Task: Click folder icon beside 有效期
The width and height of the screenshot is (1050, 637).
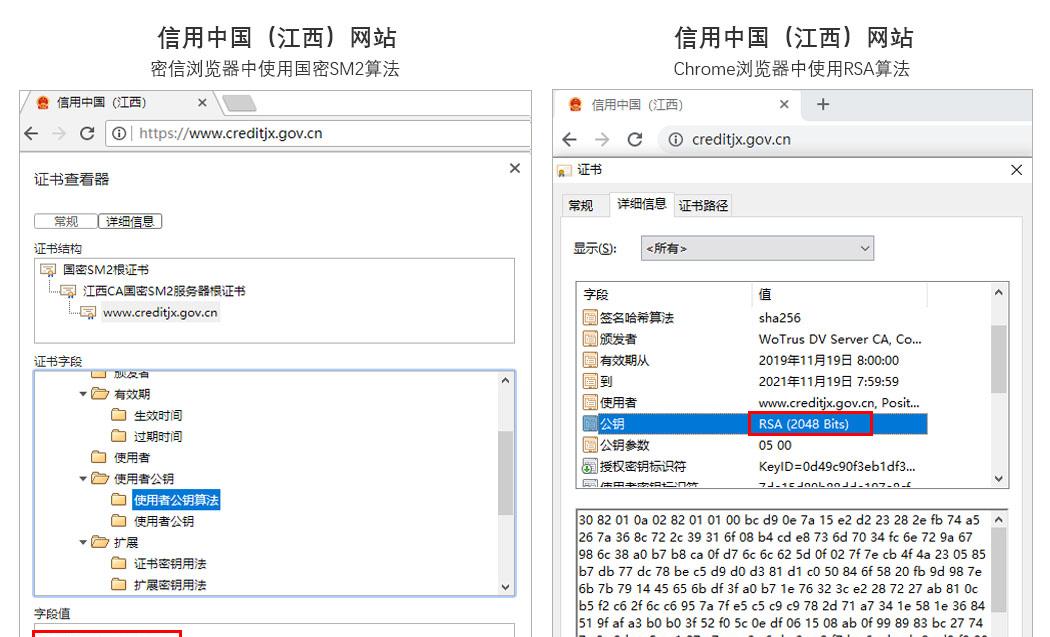Action: click(100, 394)
